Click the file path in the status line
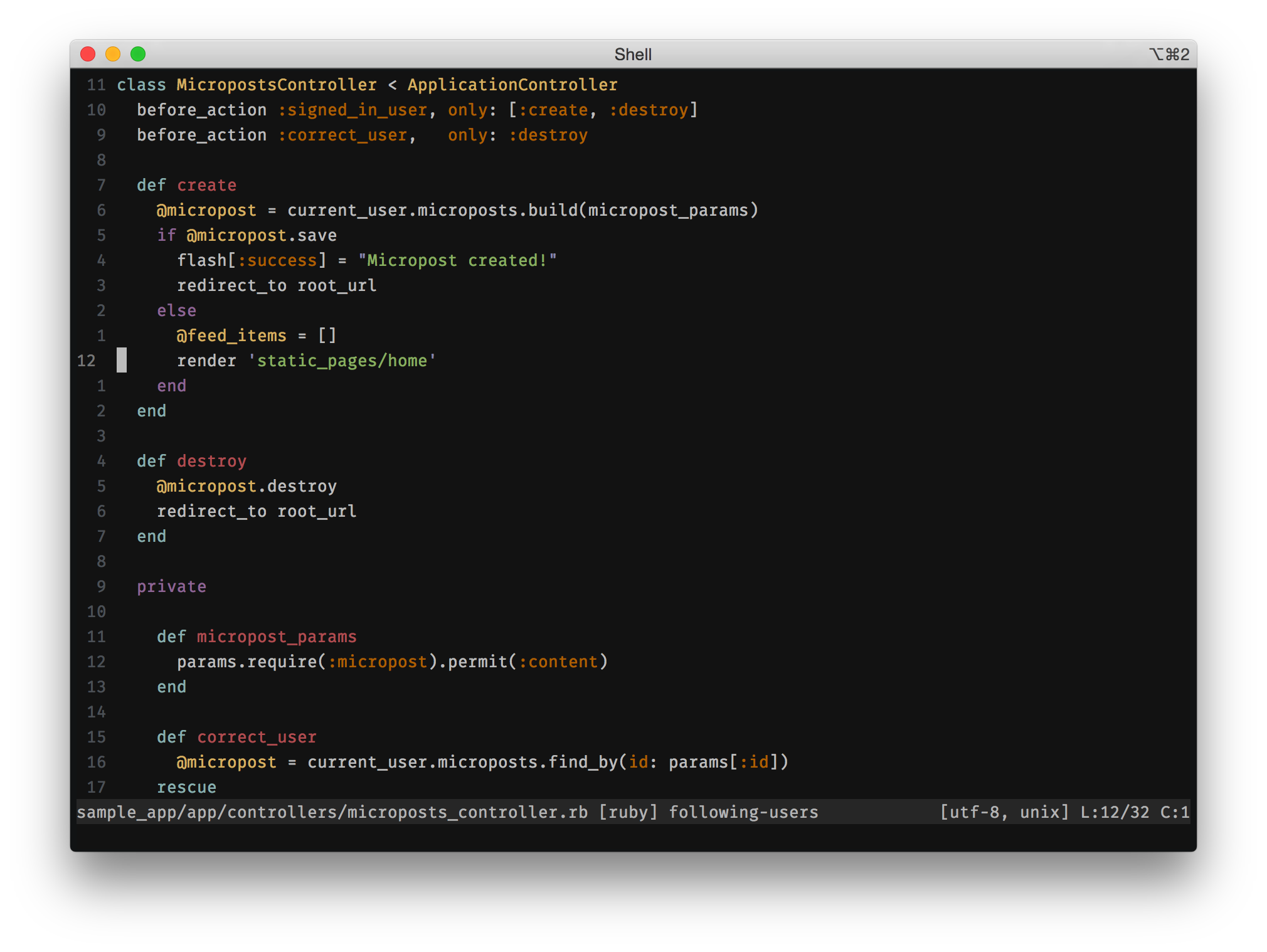This screenshot has width=1267, height=952. coord(332,812)
